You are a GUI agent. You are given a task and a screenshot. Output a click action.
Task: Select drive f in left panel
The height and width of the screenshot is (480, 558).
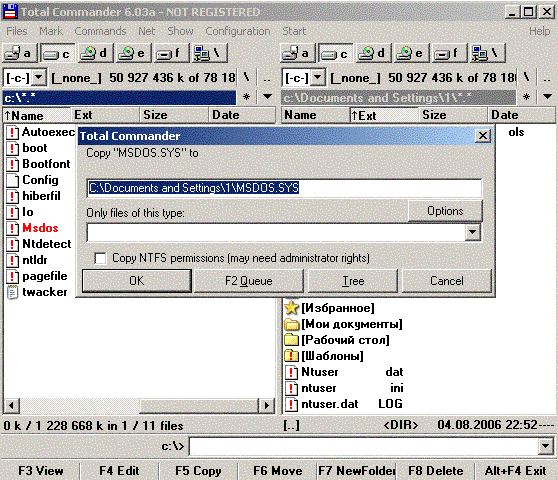pyautogui.click(x=171, y=53)
